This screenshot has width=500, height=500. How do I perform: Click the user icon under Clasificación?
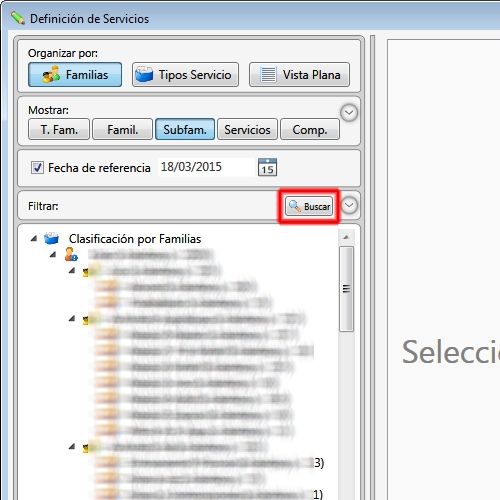(x=71, y=254)
